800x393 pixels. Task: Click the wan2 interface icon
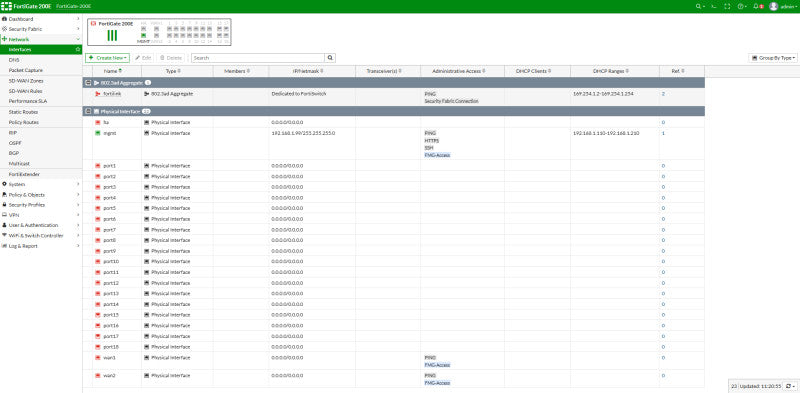click(x=97, y=376)
